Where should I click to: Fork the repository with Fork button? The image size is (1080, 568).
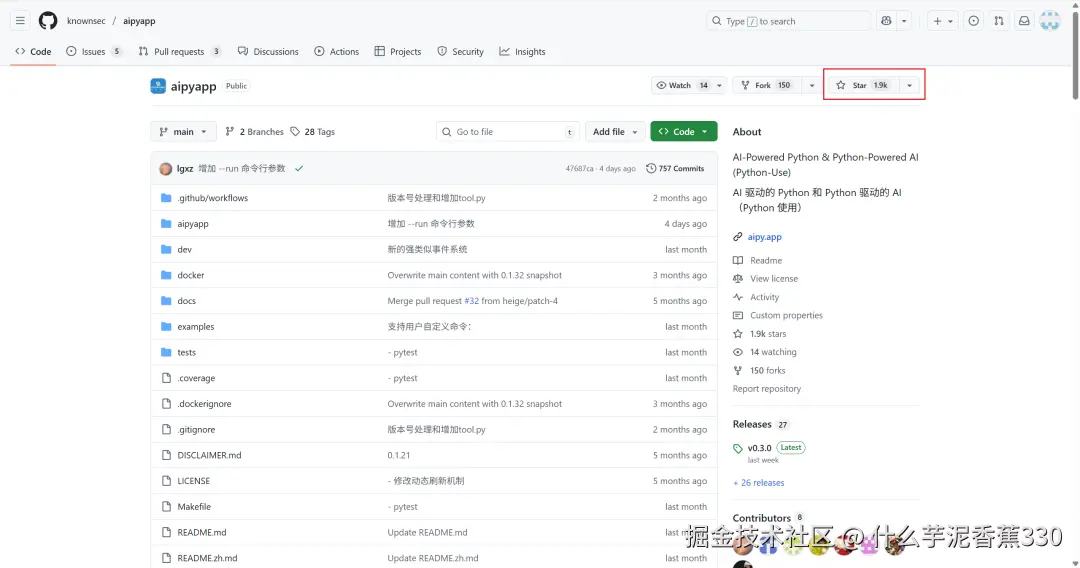(x=767, y=85)
